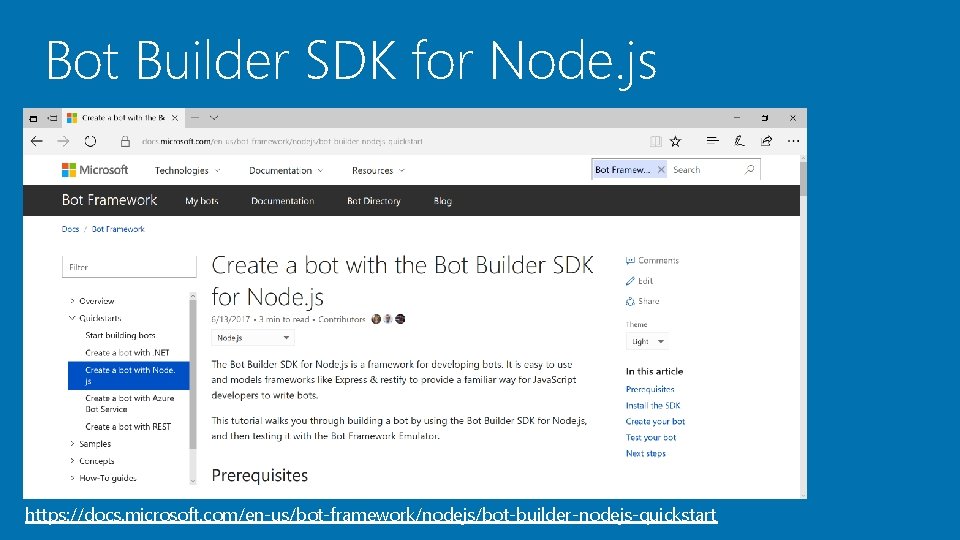Open the Theme Light dropdown
The height and width of the screenshot is (540, 960).
tap(647, 341)
